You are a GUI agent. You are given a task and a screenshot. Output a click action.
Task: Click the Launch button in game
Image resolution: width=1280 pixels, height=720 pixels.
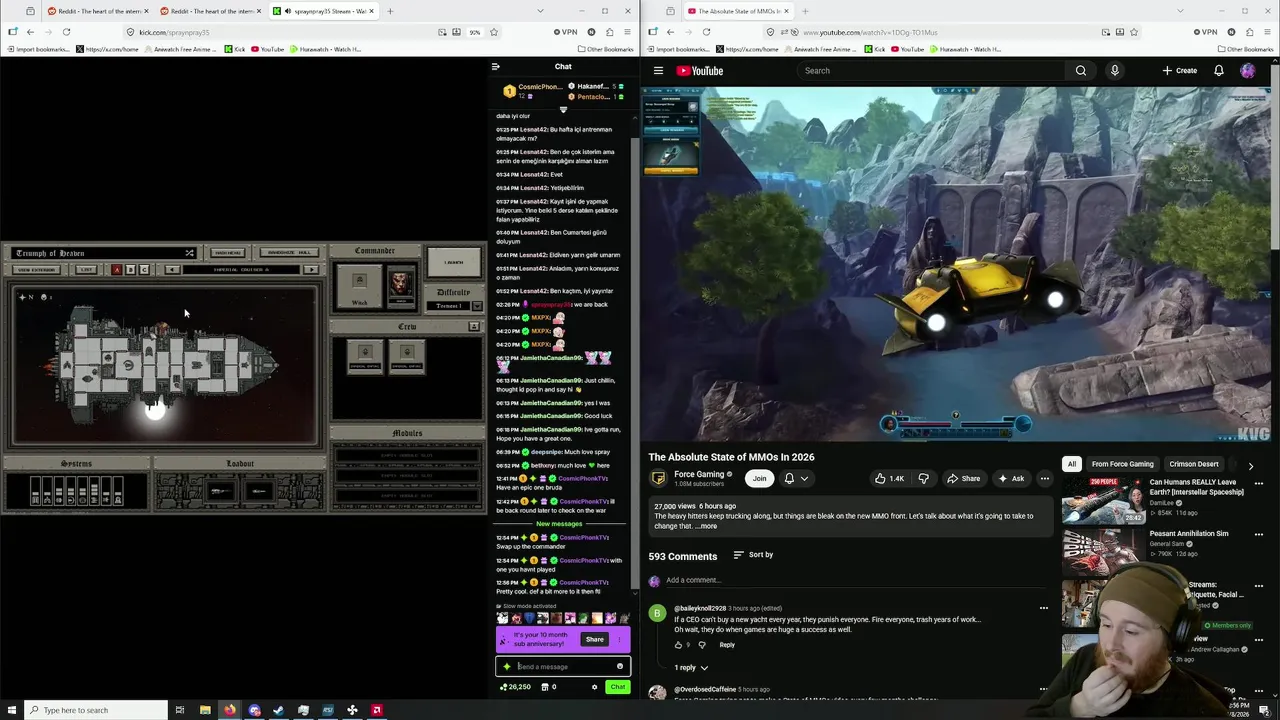pos(454,263)
